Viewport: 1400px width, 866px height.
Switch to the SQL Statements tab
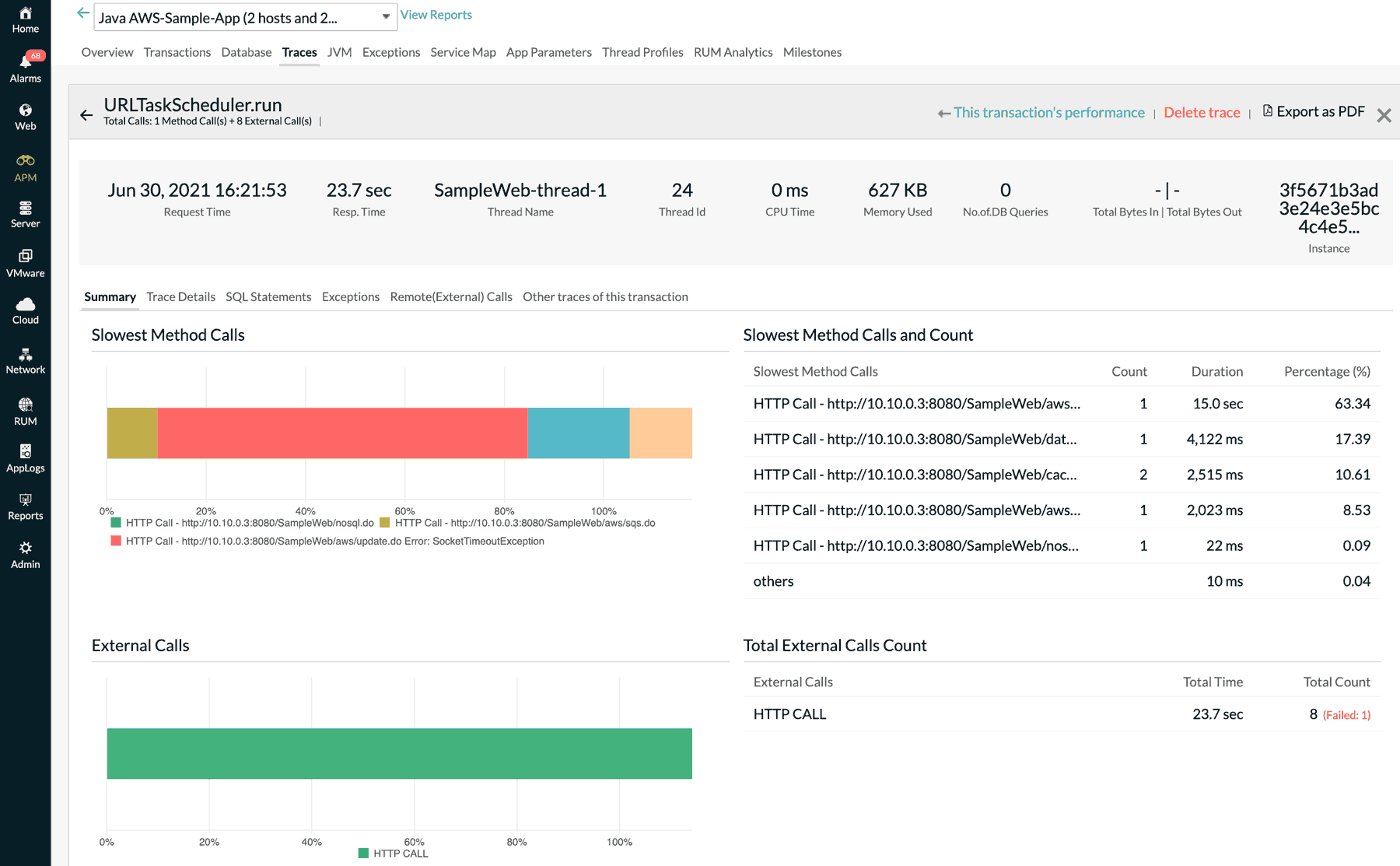[x=268, y=296]
